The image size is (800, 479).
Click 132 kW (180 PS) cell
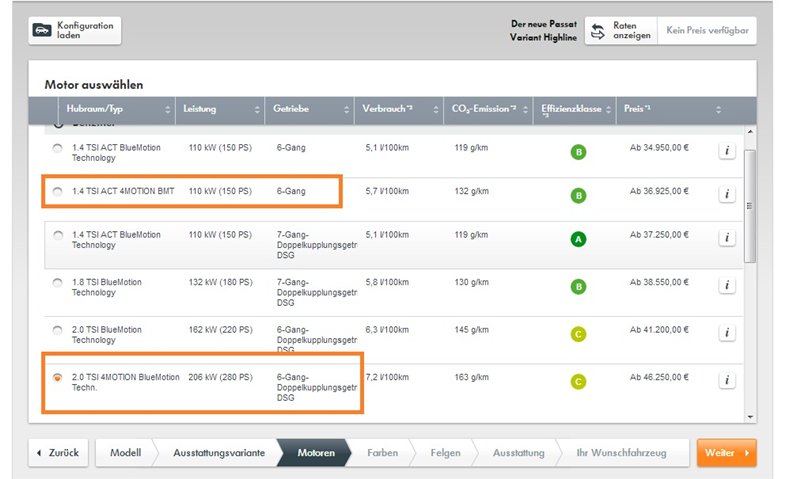(220, 282)
